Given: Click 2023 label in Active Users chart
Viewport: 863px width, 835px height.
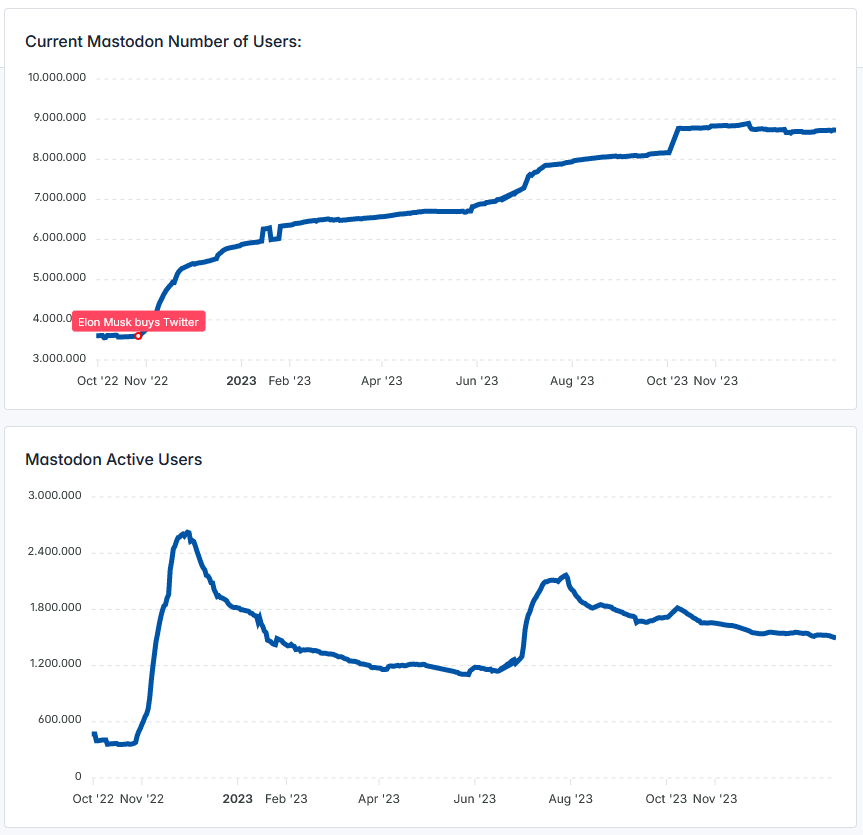Looking at the screenshot, I should [238, 799].
